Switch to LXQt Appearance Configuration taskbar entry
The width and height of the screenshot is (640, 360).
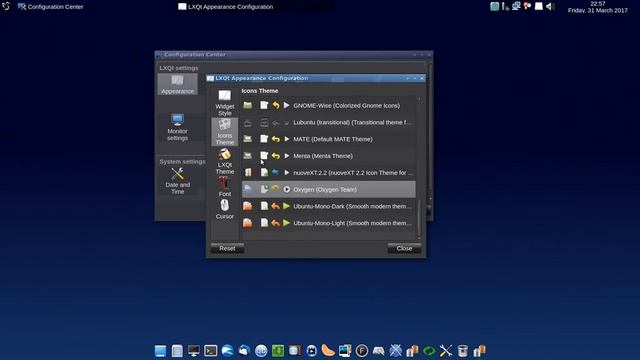tap(226, 7)
